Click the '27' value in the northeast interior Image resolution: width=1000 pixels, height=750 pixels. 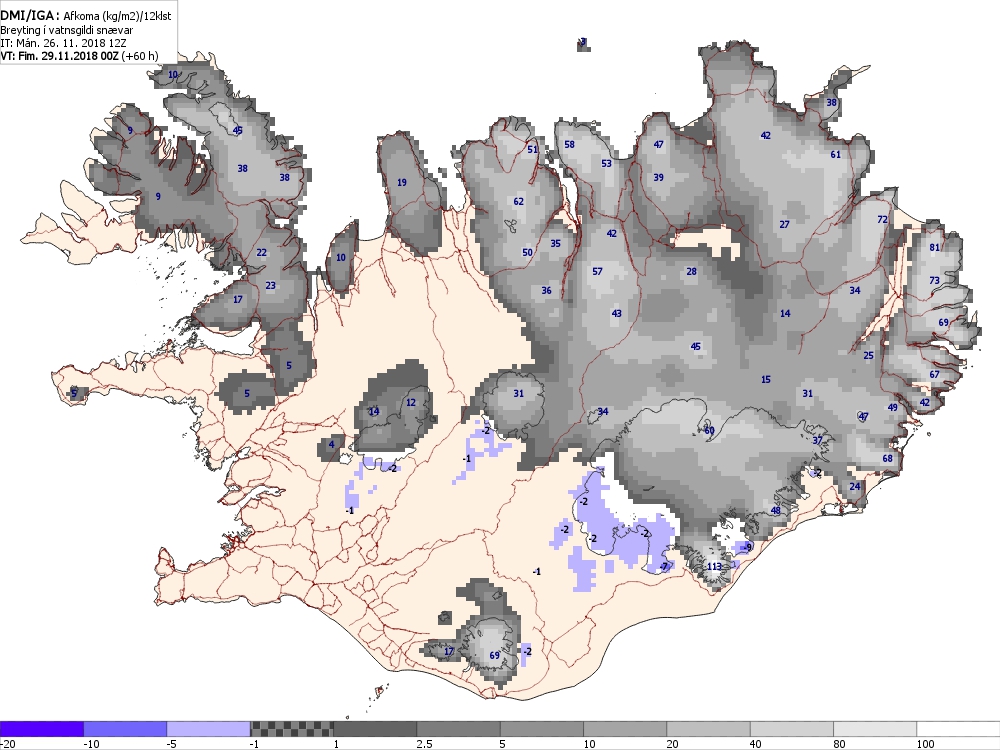tap(784, 224)
